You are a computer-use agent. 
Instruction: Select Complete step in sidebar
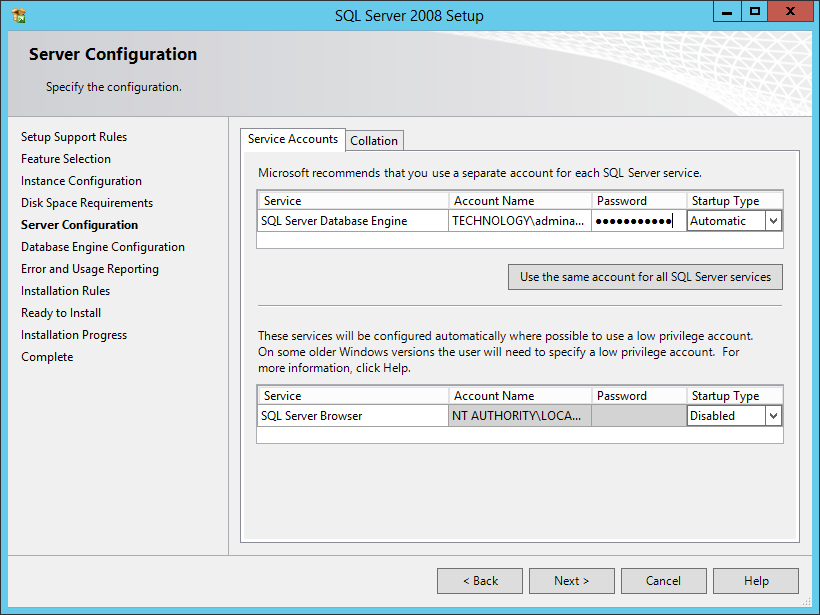click(x=47, y=357)
